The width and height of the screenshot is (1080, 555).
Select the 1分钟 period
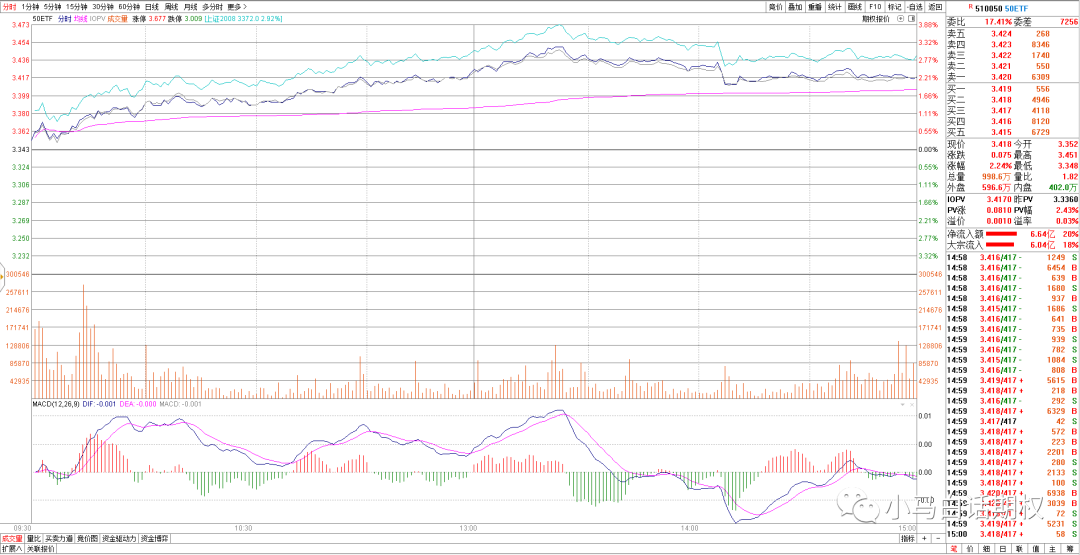[x=30, y=7]
